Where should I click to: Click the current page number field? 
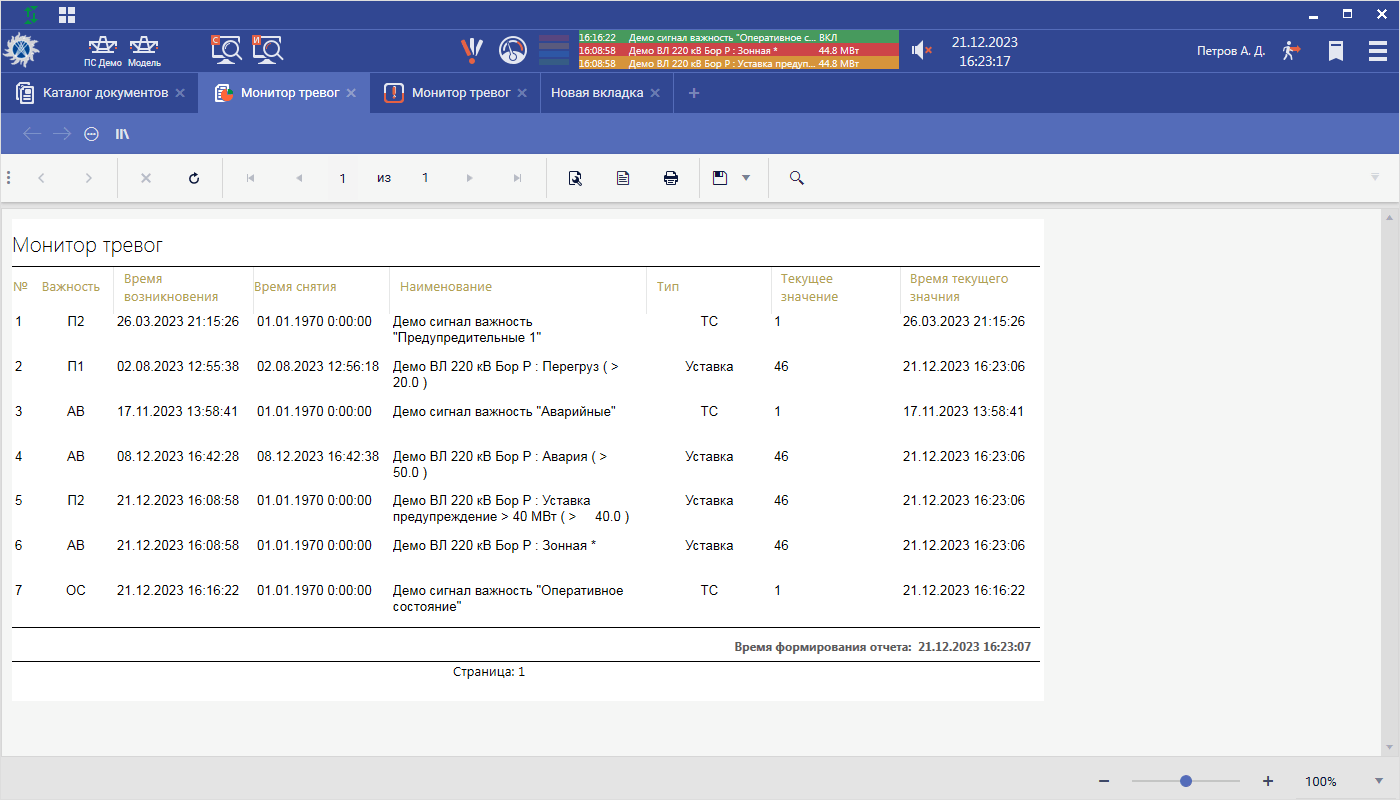[342, 178]
